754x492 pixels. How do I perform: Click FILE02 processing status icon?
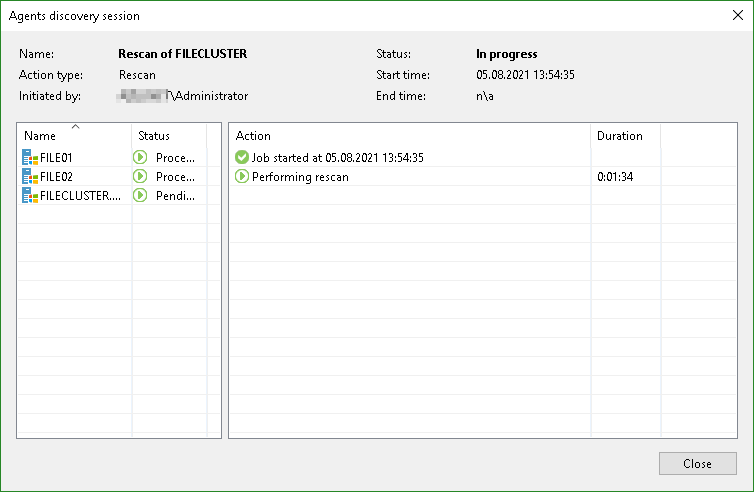[141, 177]
